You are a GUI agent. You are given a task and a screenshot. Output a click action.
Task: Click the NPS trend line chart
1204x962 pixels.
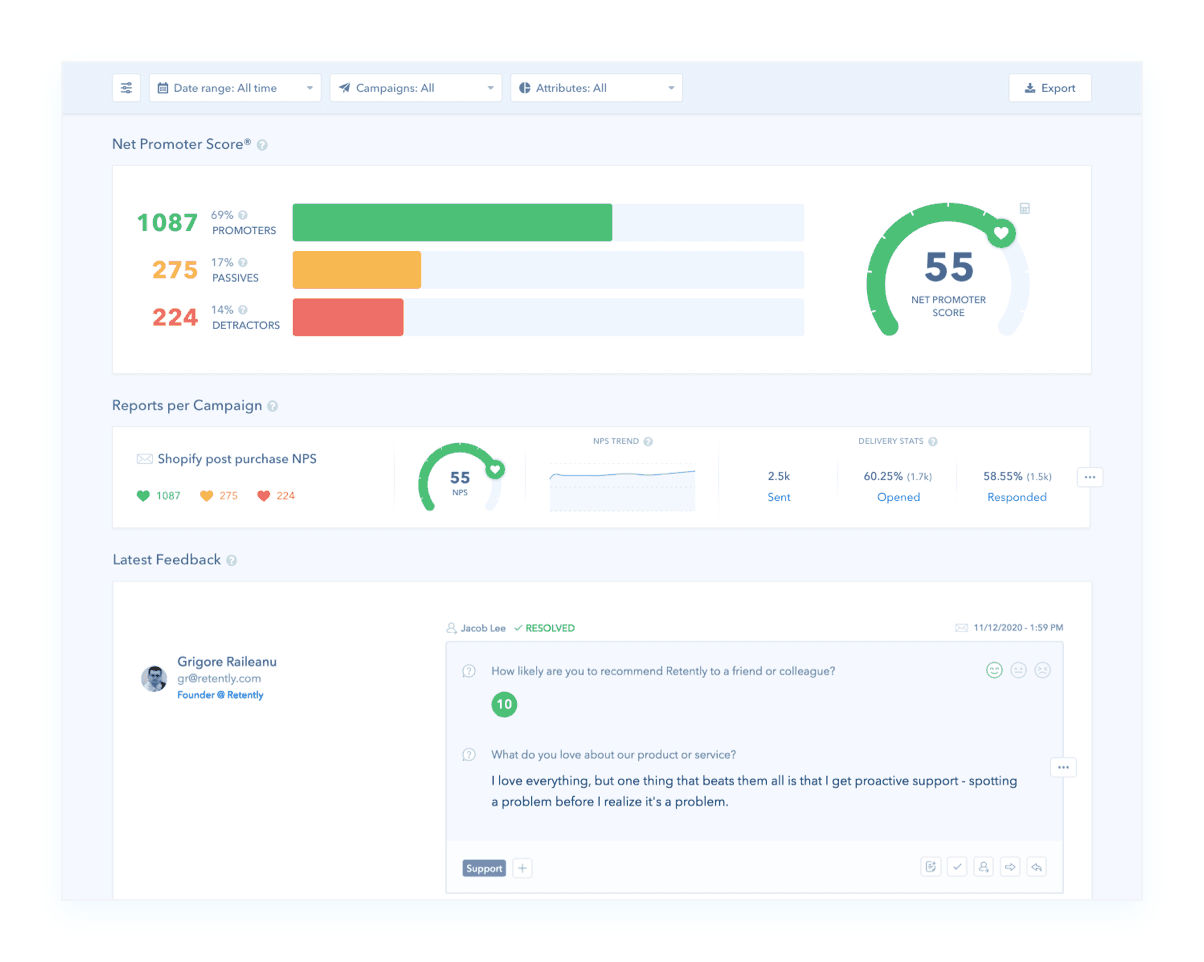(x=622, y=488)
